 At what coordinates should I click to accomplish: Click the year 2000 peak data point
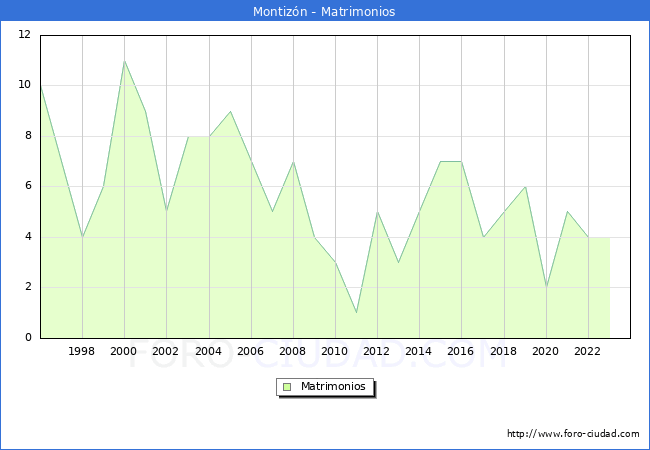[x=124, y=61]
